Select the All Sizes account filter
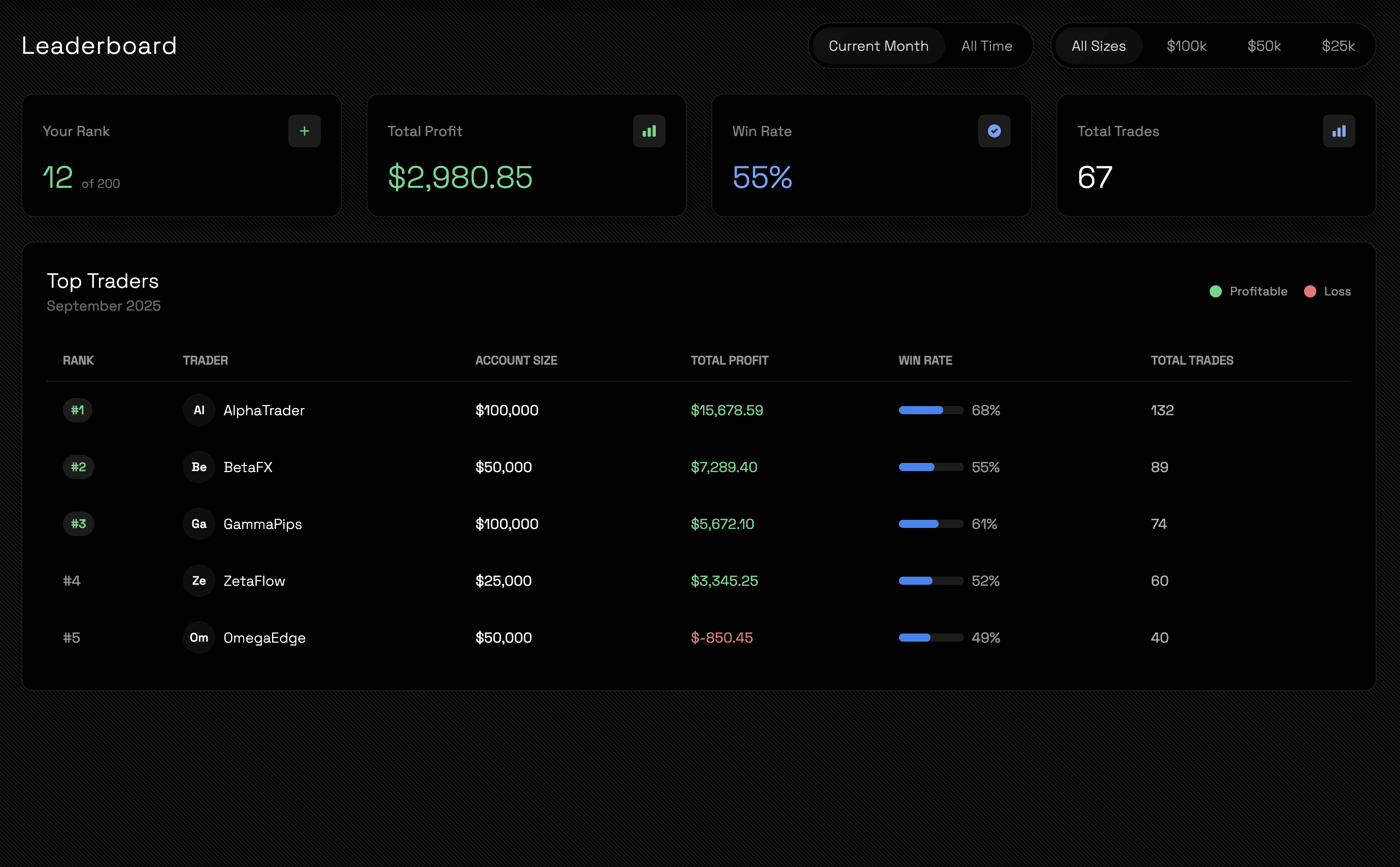Screen dimensions: 1400x867 (x=1098, y=46)
